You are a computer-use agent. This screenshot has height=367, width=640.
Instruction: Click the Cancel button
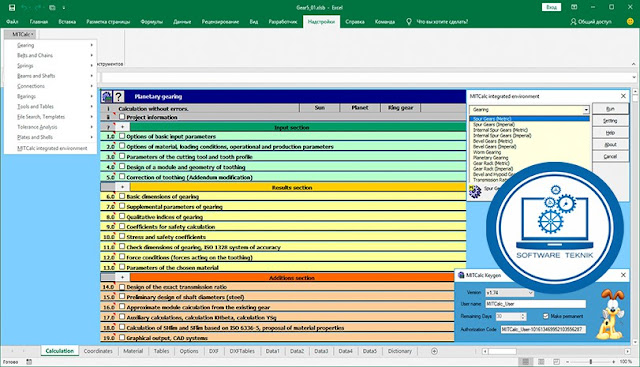[610, 156]
